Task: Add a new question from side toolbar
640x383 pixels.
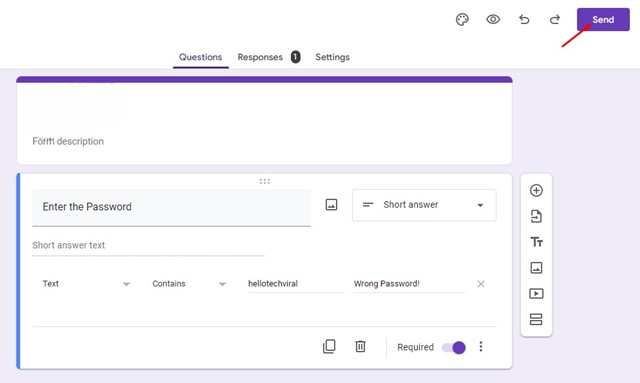Action: point(536,190)
